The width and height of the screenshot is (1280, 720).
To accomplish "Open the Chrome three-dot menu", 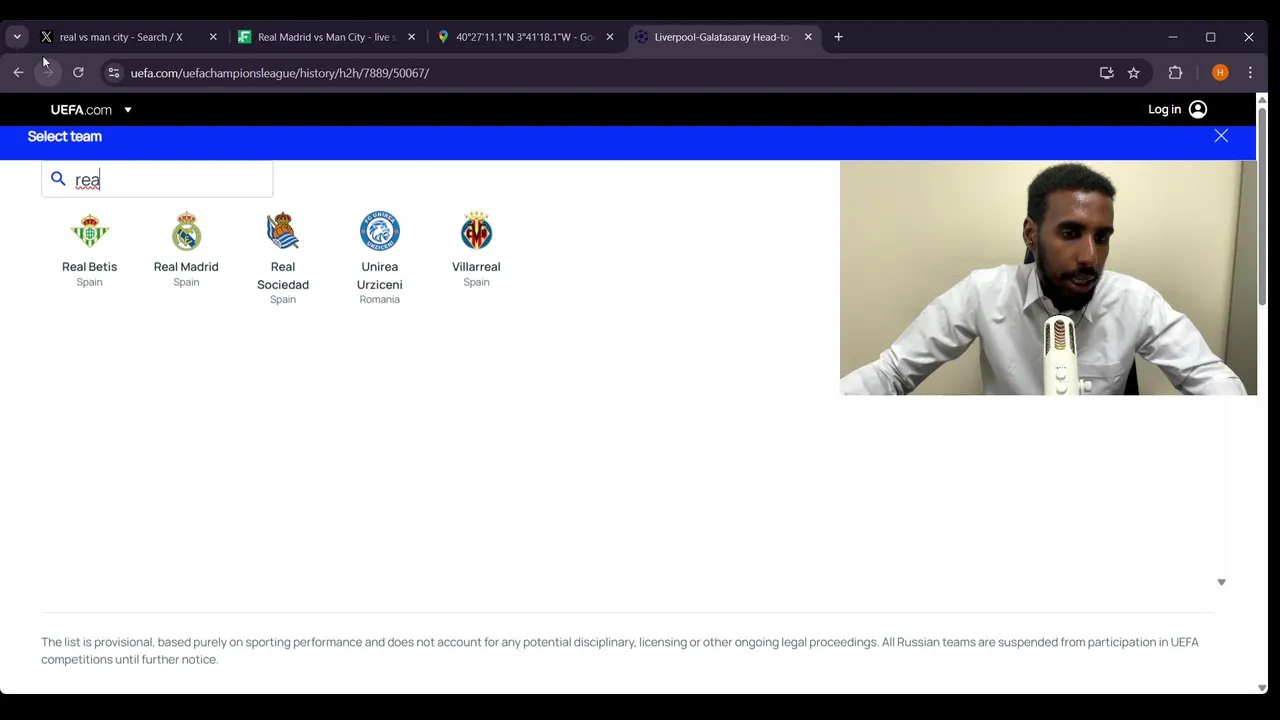I will coord(1250,73).
